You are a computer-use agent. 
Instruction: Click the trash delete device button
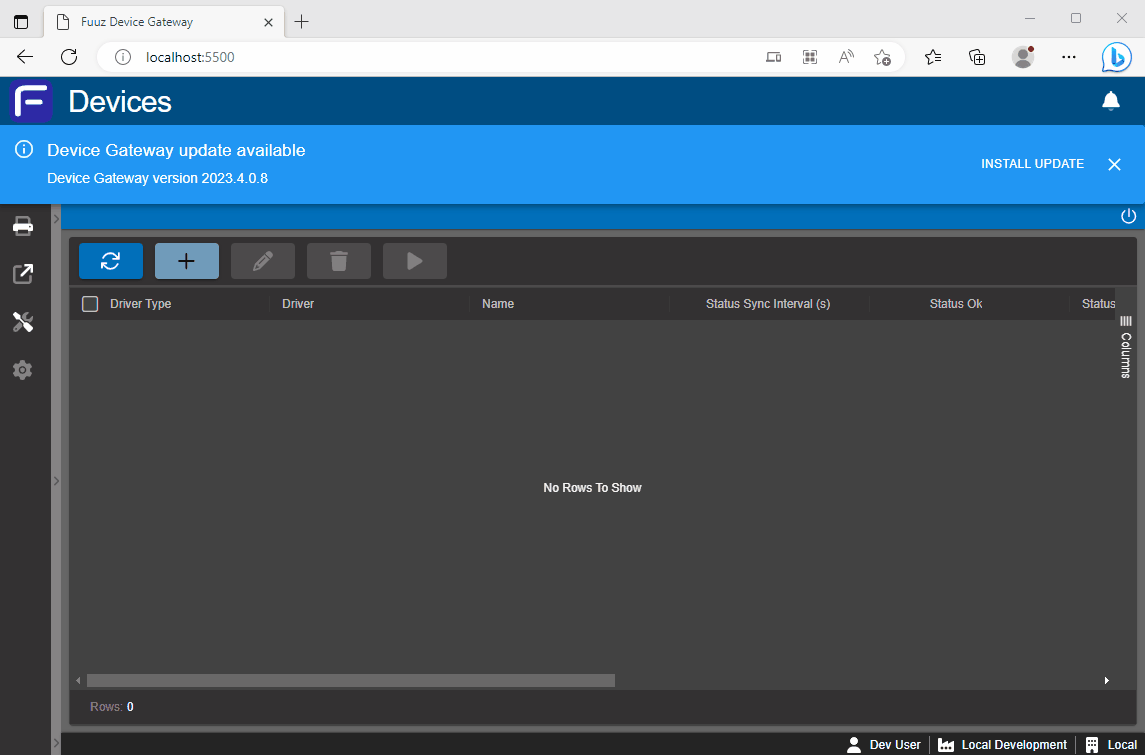click(339, 261)
